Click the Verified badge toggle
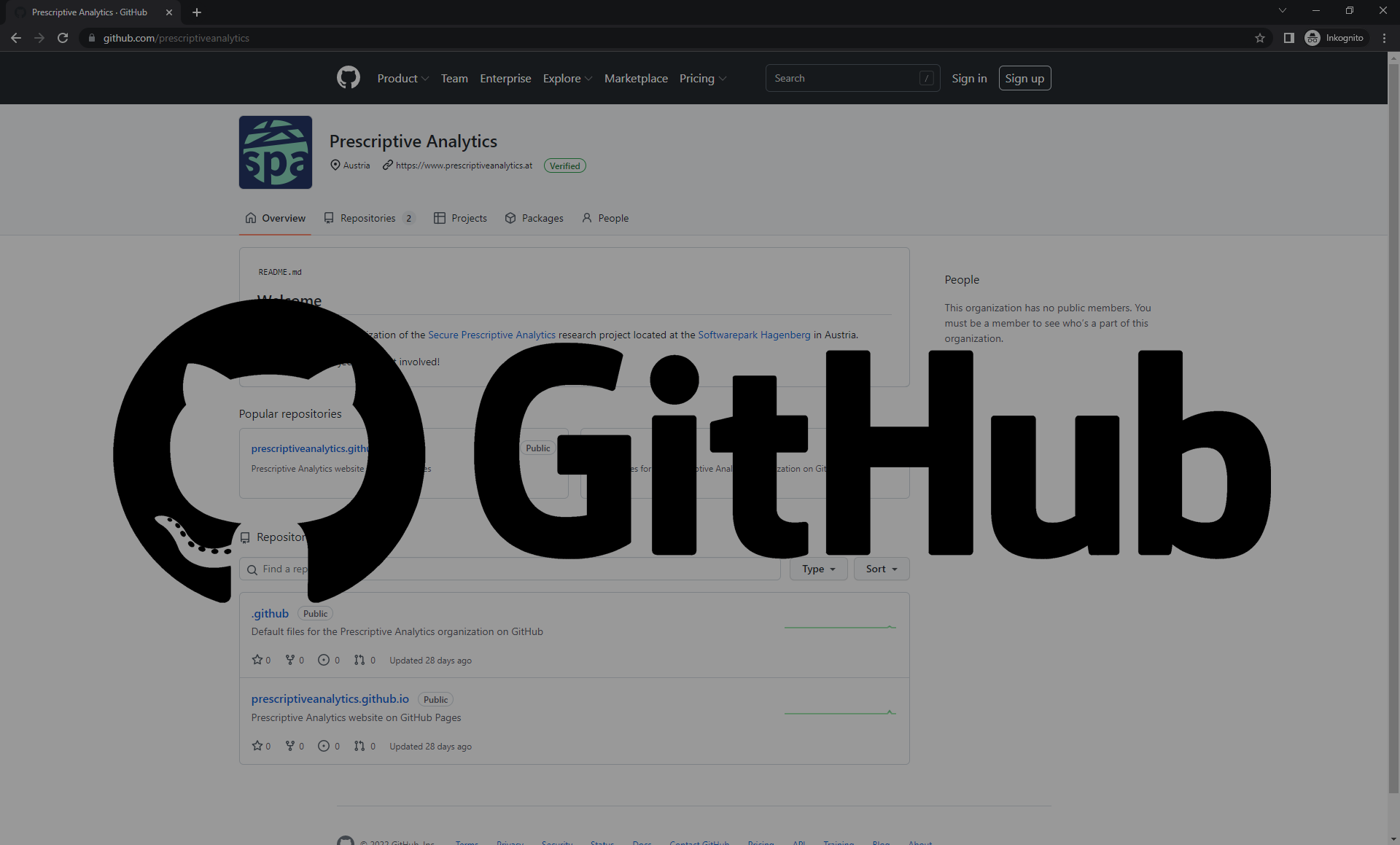Viewport: 1400px width, 845px height. click(564, 165)
